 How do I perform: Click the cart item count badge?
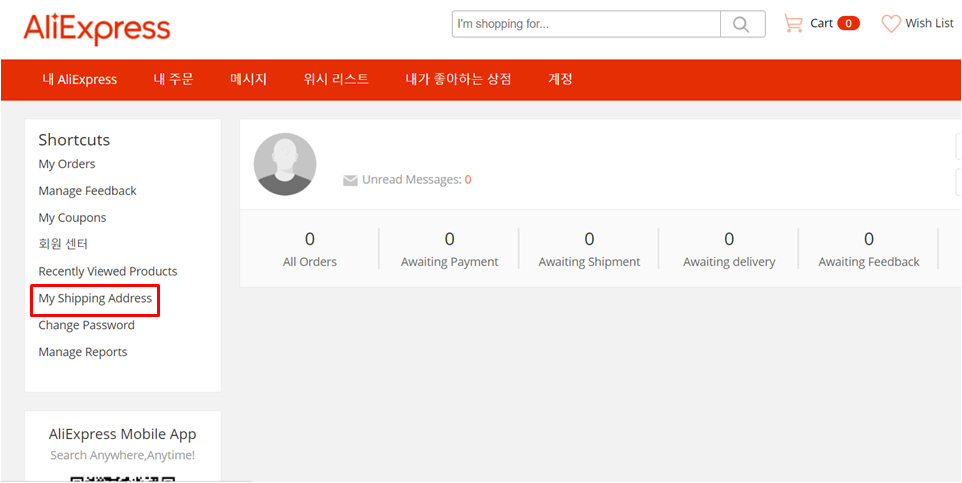pos(848,24)
